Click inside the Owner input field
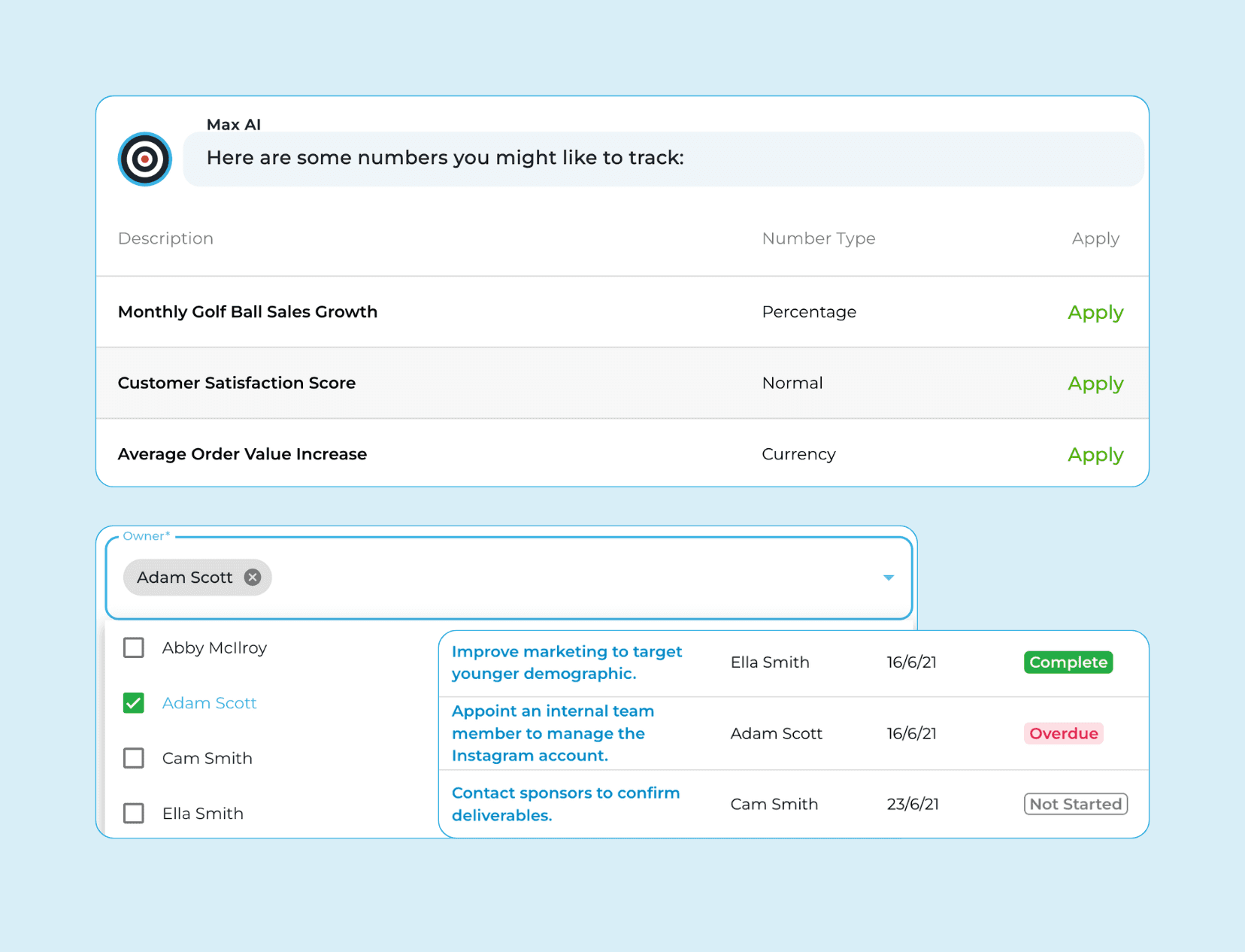 (509, 578)
